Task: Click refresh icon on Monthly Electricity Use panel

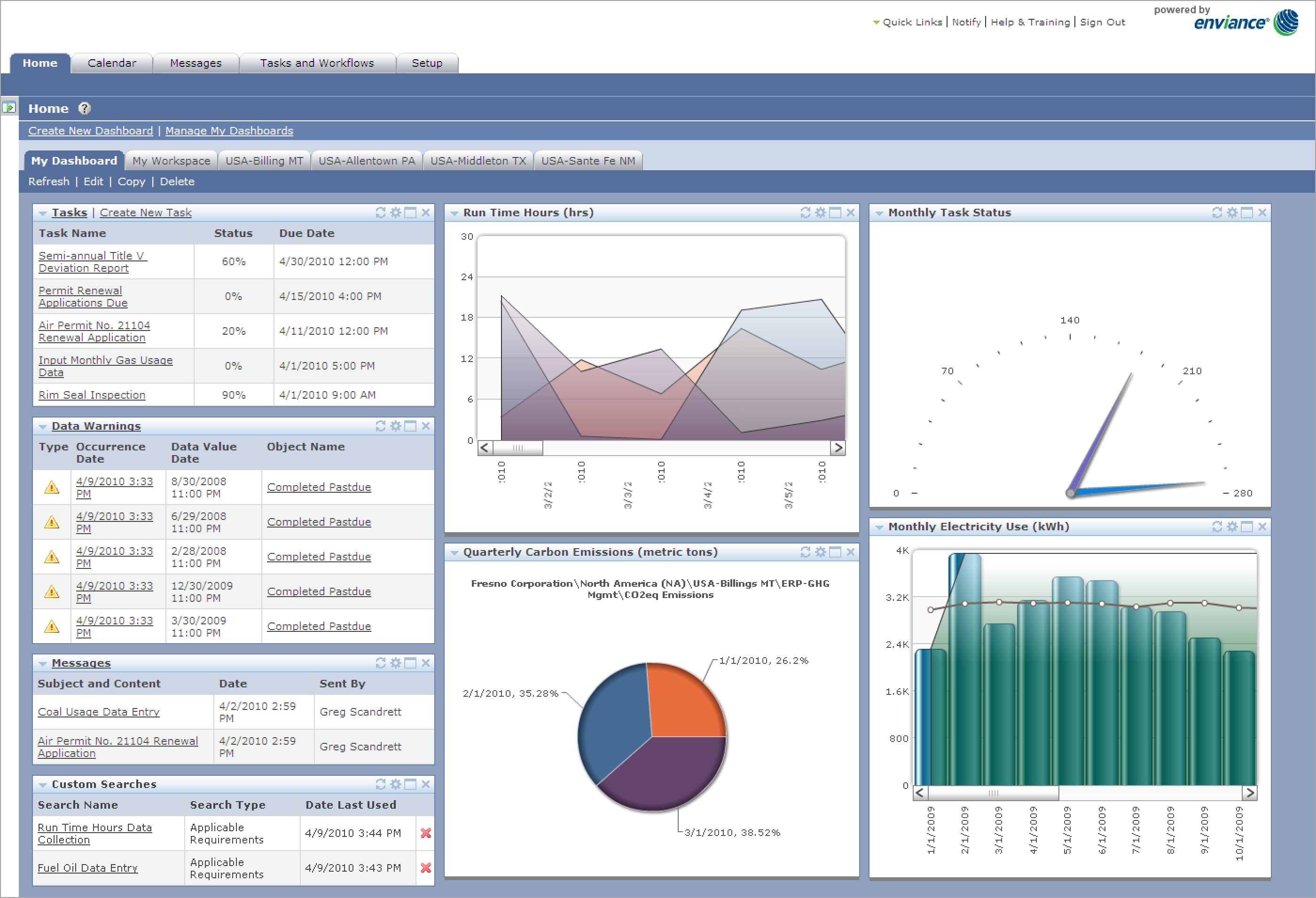Action: point(1217,526)
